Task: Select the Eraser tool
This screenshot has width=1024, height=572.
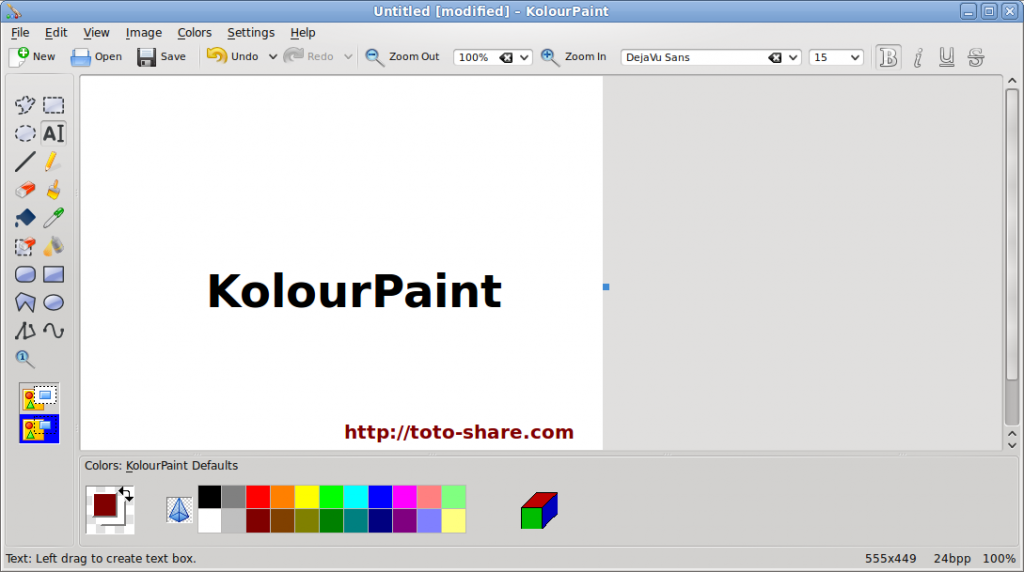Action: [25, 190]
